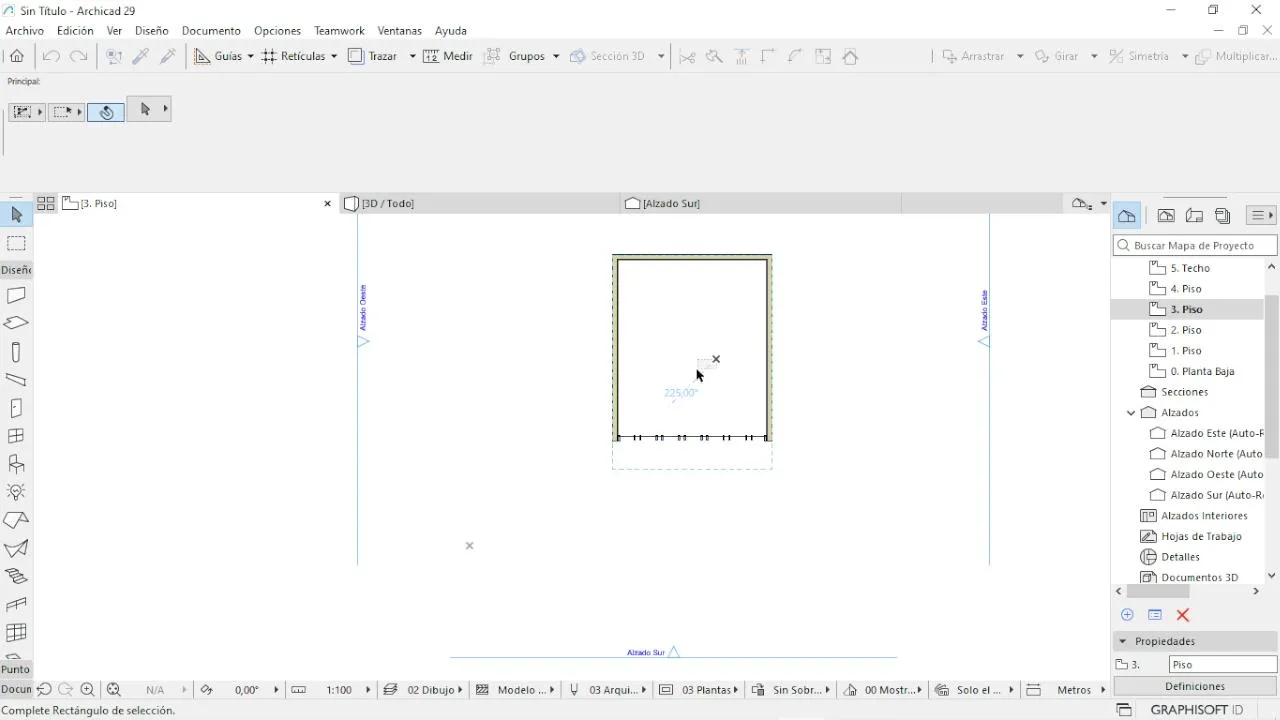Open the 1:100 scale popup arrow

pos(368,690)
